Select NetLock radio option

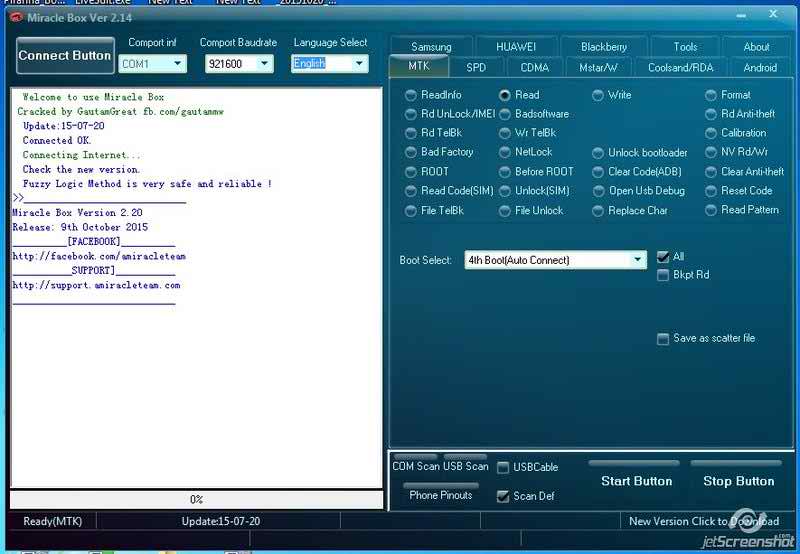[x=526, y=152]
